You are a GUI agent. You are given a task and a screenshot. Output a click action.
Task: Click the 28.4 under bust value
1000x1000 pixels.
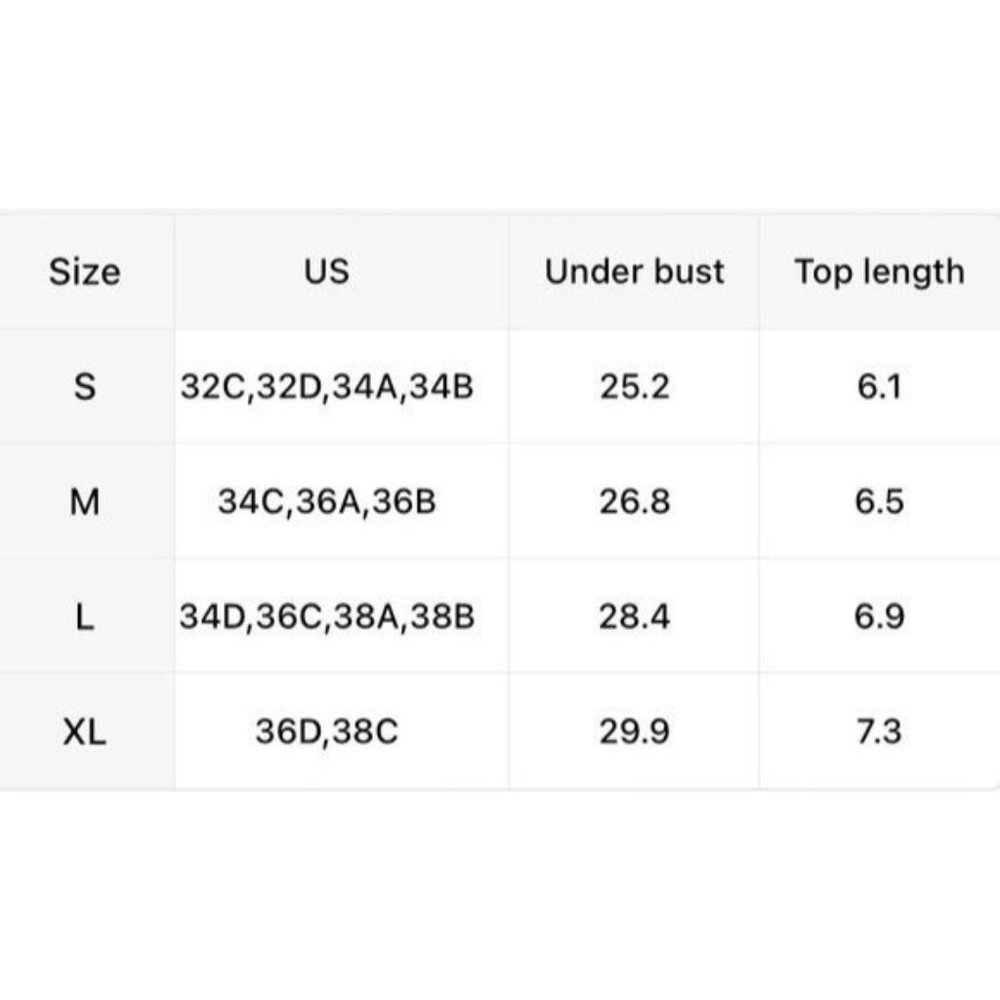click(635, 617)
